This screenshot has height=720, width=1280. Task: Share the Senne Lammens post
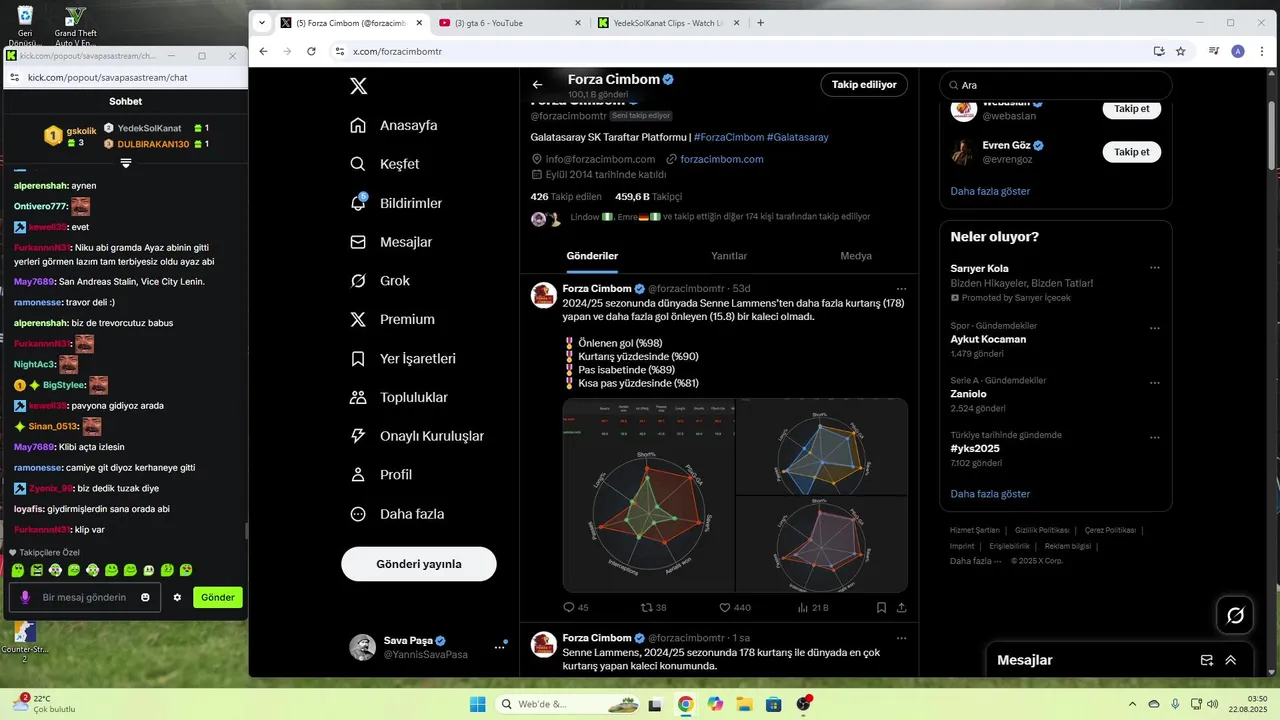click(901, 607)
